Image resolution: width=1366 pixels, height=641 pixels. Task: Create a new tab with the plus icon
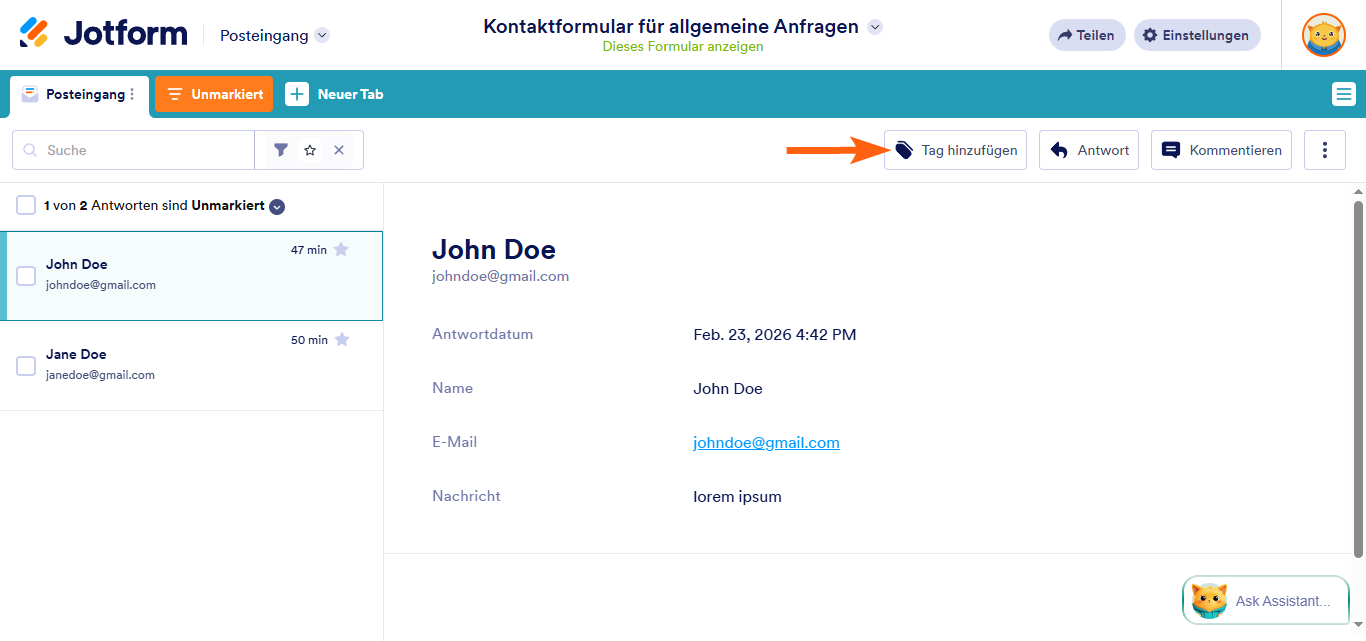pyautogui.click(x=296, y=93)
